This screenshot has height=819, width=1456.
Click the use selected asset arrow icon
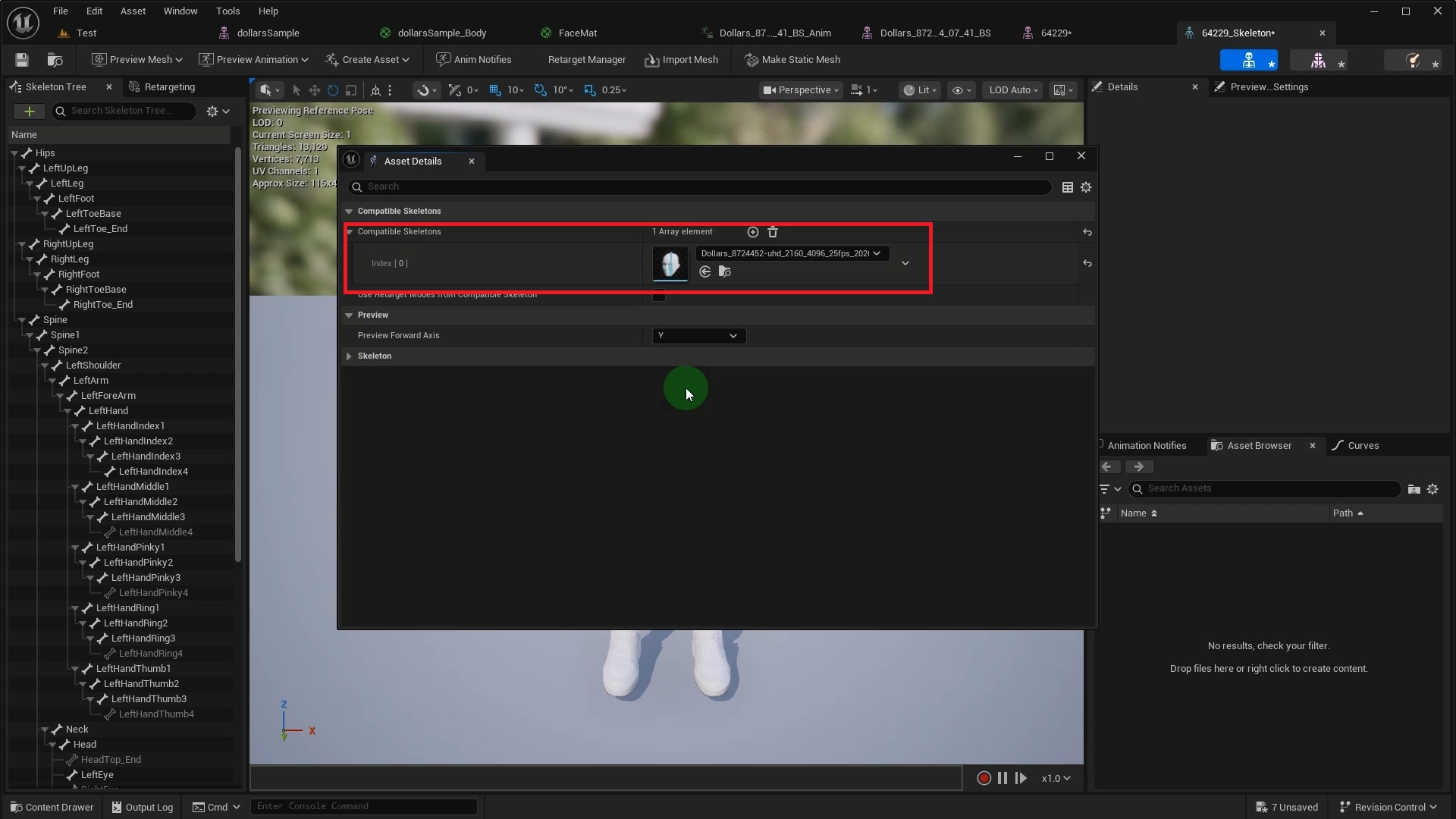pyautogui.click(x=704, y=272)
